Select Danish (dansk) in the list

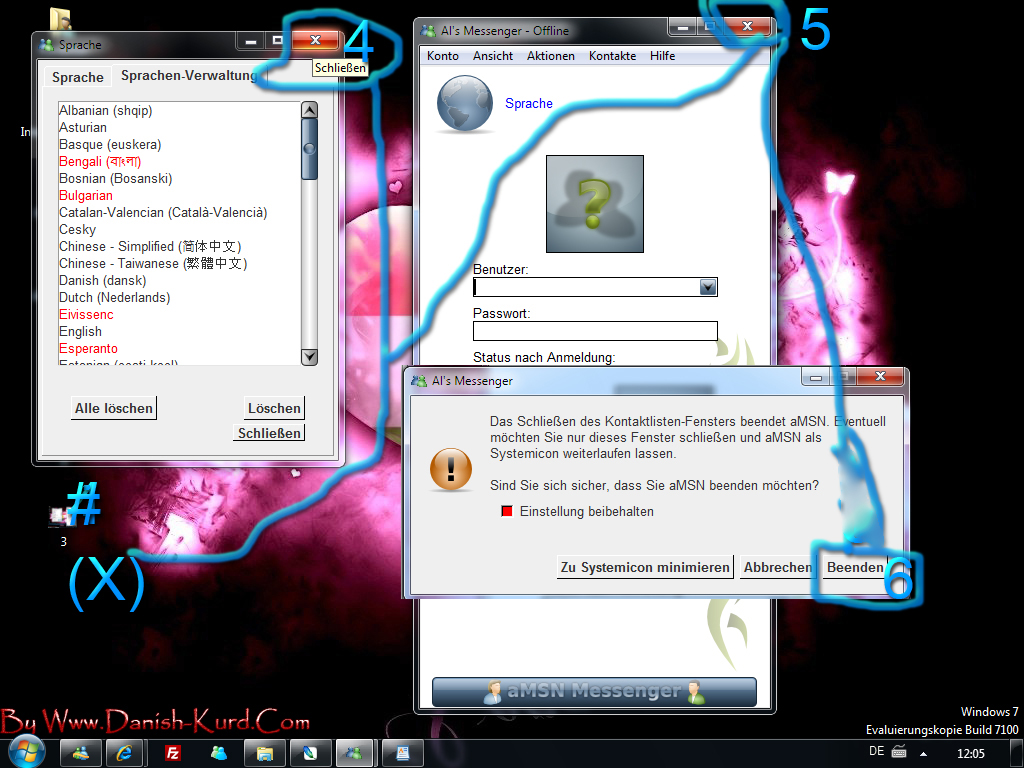[103, 280]
